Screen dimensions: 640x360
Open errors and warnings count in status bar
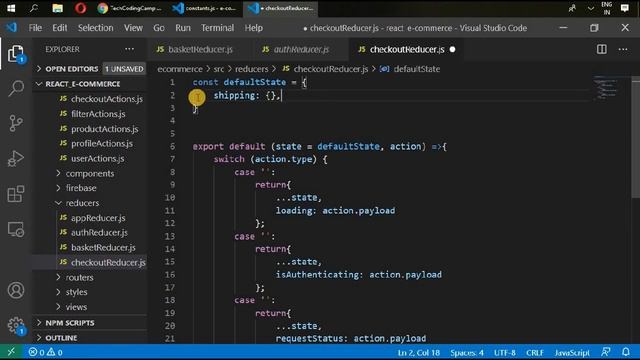[45, 352]
